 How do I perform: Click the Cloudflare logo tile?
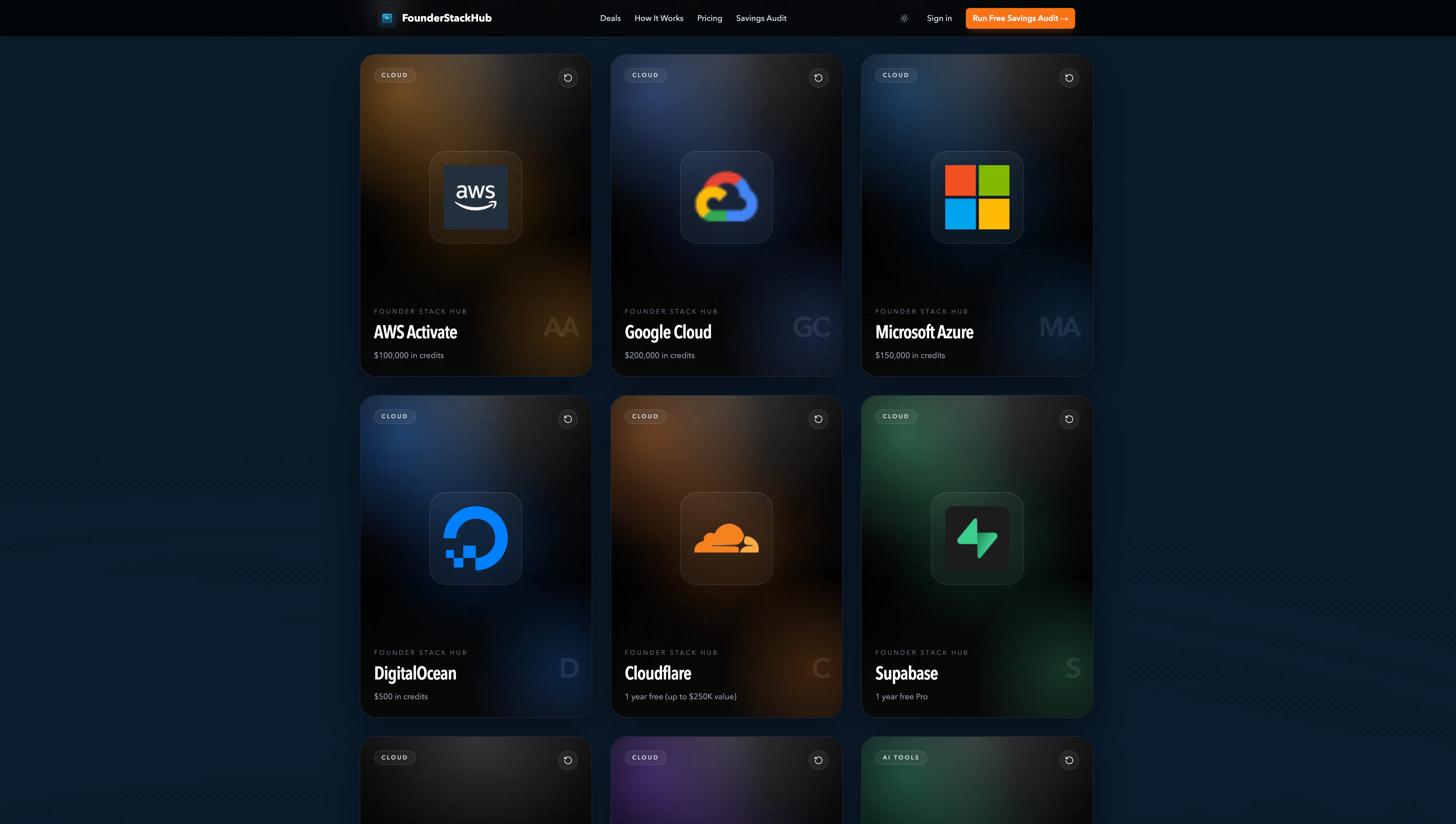click(x=726, y=538)
